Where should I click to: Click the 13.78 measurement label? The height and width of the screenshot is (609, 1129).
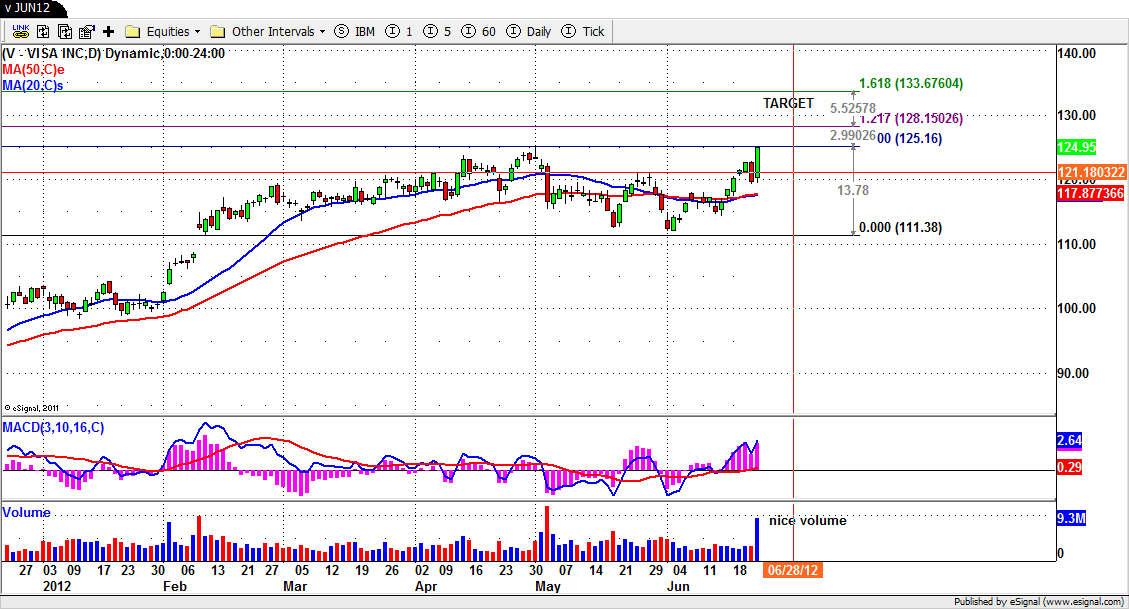(853, 190)
